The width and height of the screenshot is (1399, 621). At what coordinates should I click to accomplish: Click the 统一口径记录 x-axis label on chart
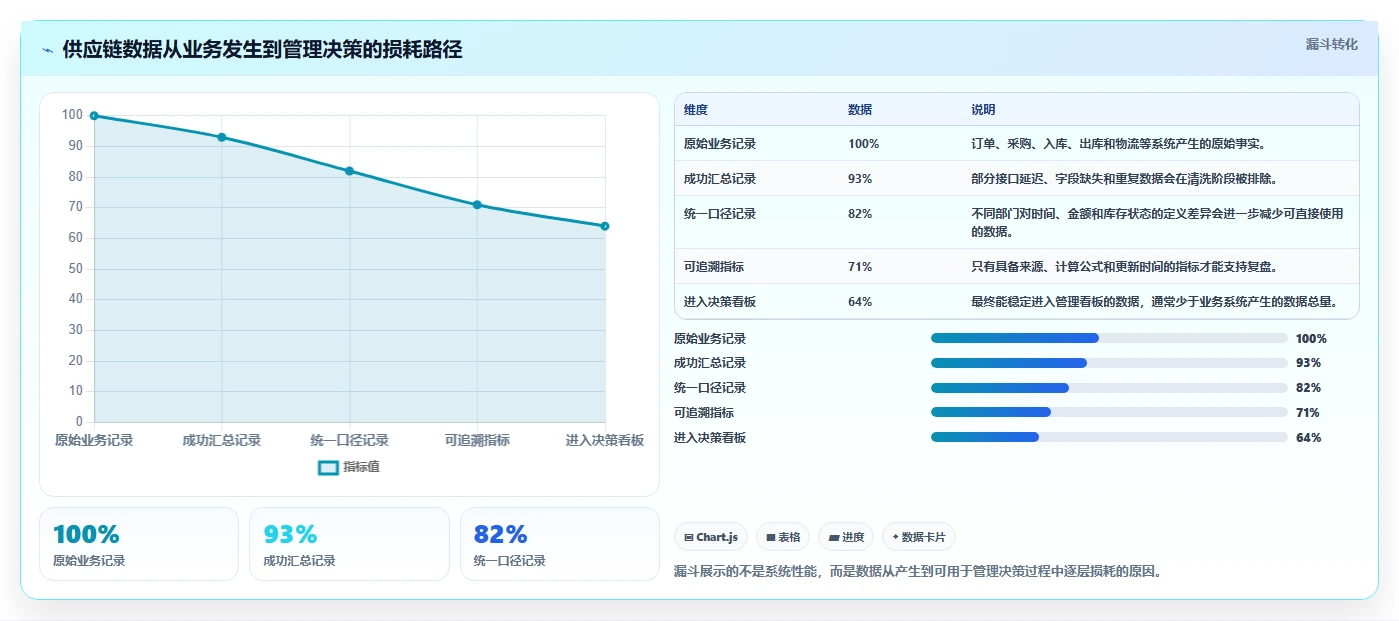pyautogui.click(x=350, y=440)
